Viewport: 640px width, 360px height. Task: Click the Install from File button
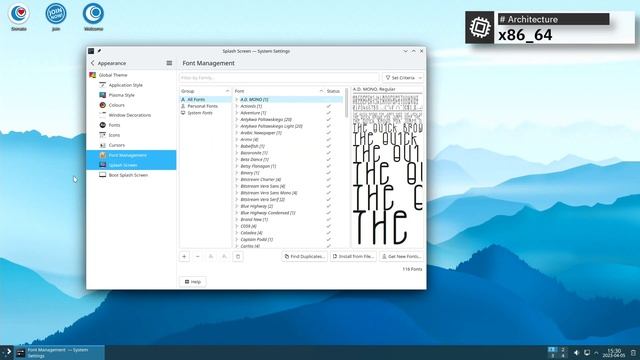tap(353, 256)
